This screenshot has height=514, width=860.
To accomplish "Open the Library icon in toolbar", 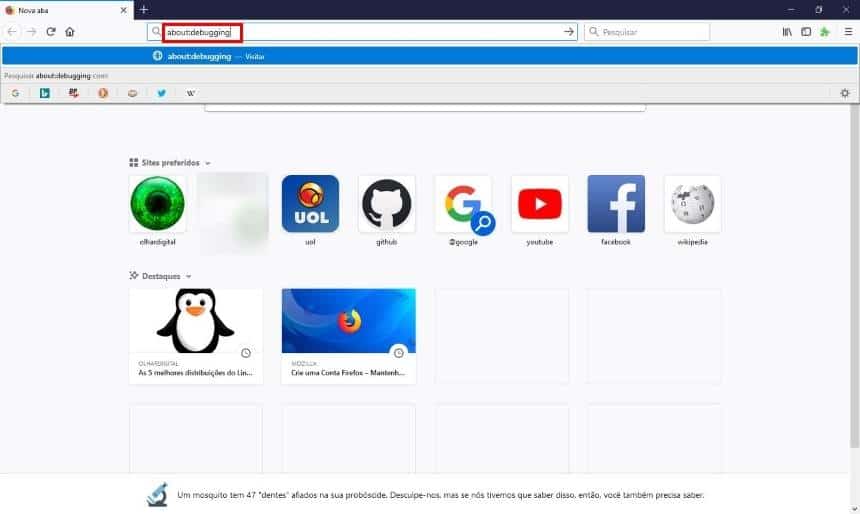I will 787,32.
